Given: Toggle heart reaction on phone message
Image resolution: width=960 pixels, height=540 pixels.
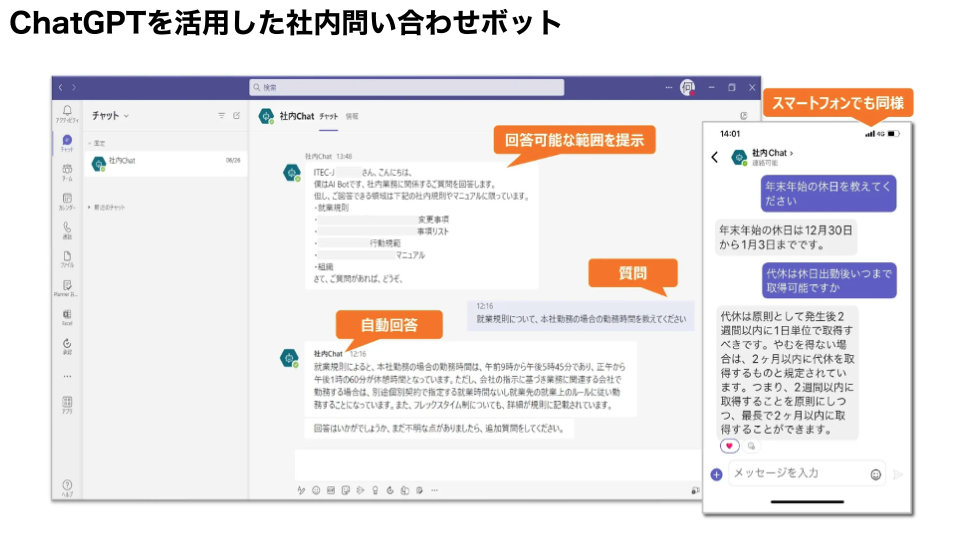Looking at the screenshot, I should [730, 446].
